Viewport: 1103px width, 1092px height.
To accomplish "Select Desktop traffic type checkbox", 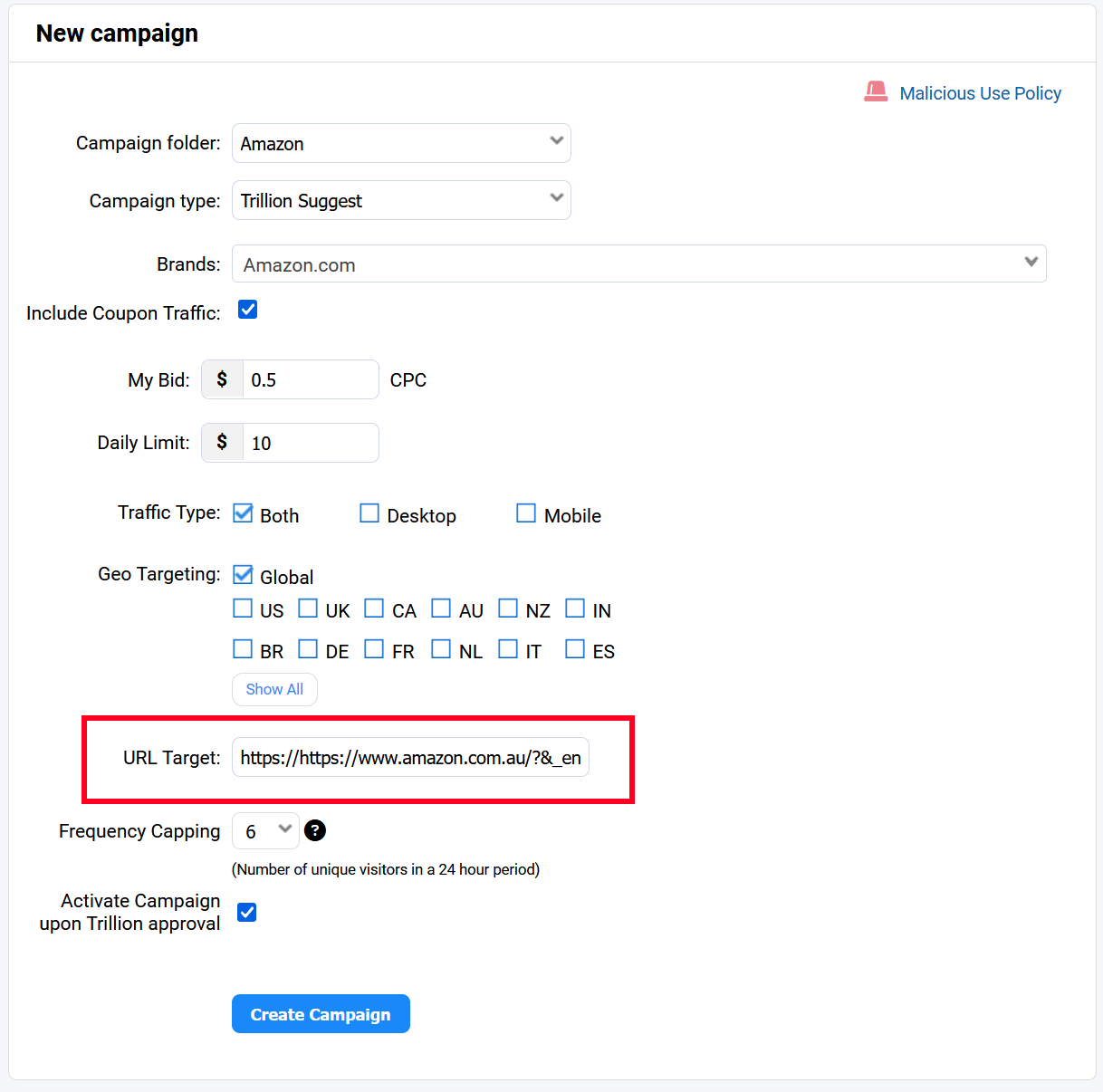I will click(369, 513).
